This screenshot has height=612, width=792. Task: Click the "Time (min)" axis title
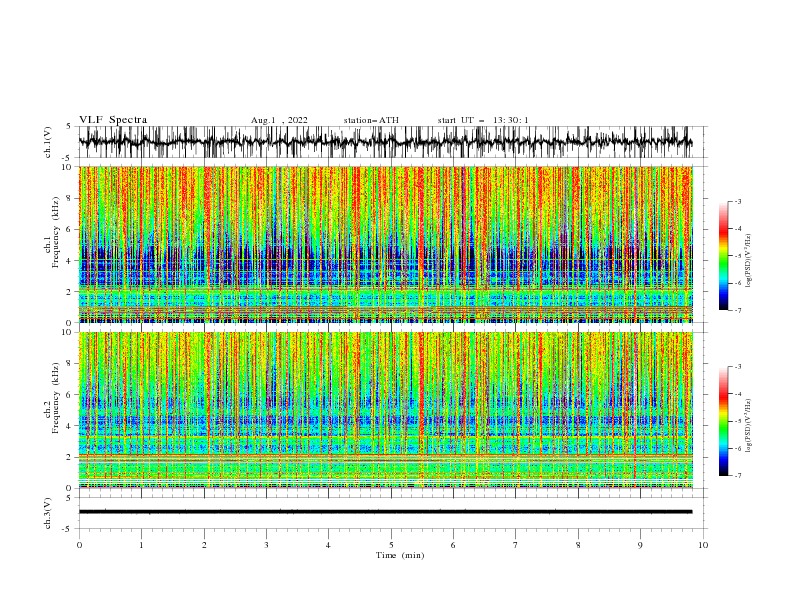[400, 555]
